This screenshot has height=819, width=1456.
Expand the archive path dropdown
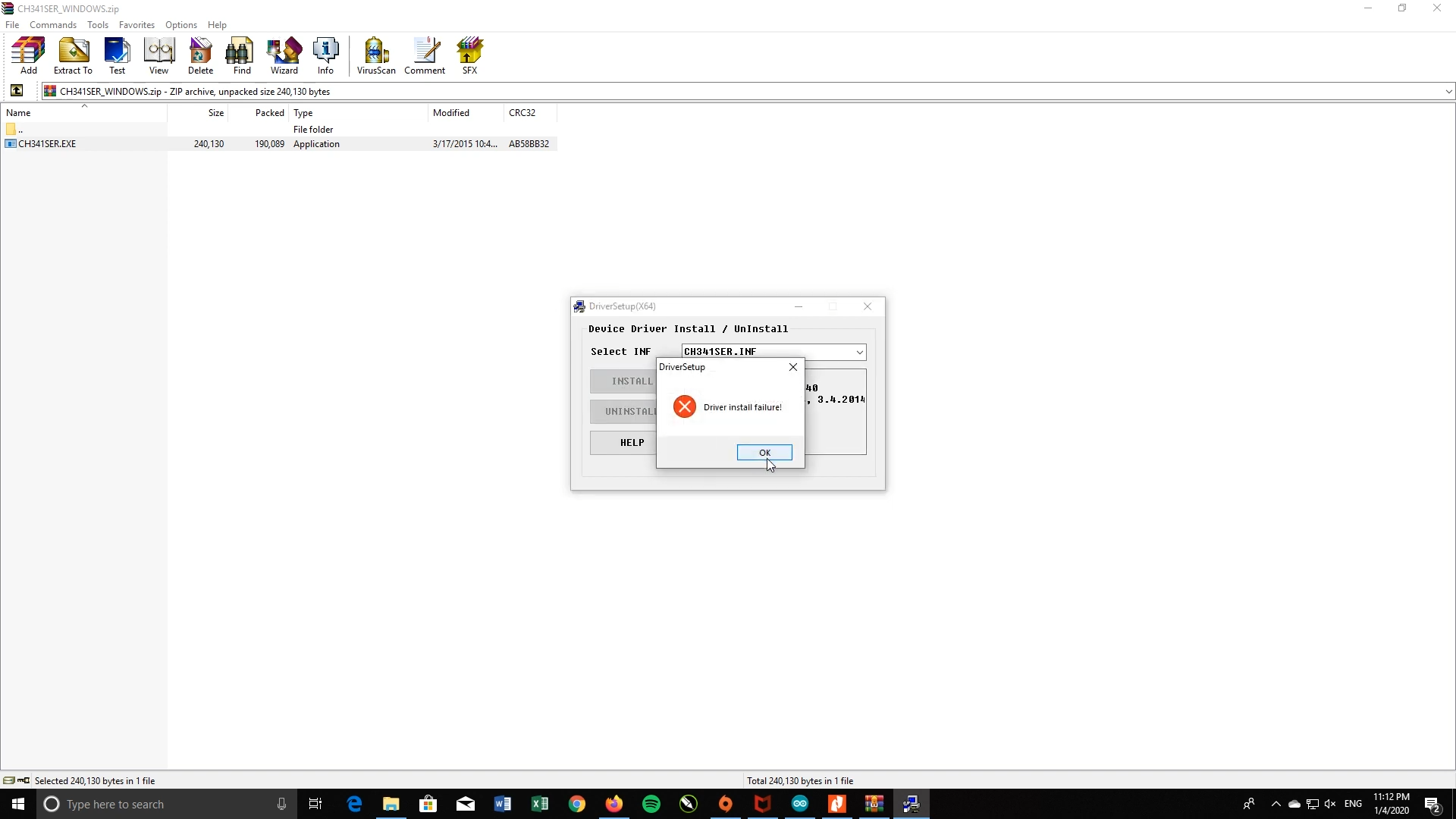coord(1448,92)
